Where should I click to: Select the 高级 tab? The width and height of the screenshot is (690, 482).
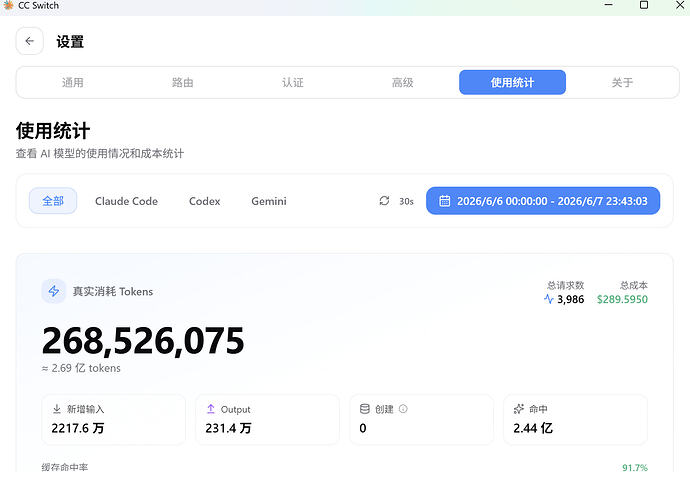tap(403, 82)
